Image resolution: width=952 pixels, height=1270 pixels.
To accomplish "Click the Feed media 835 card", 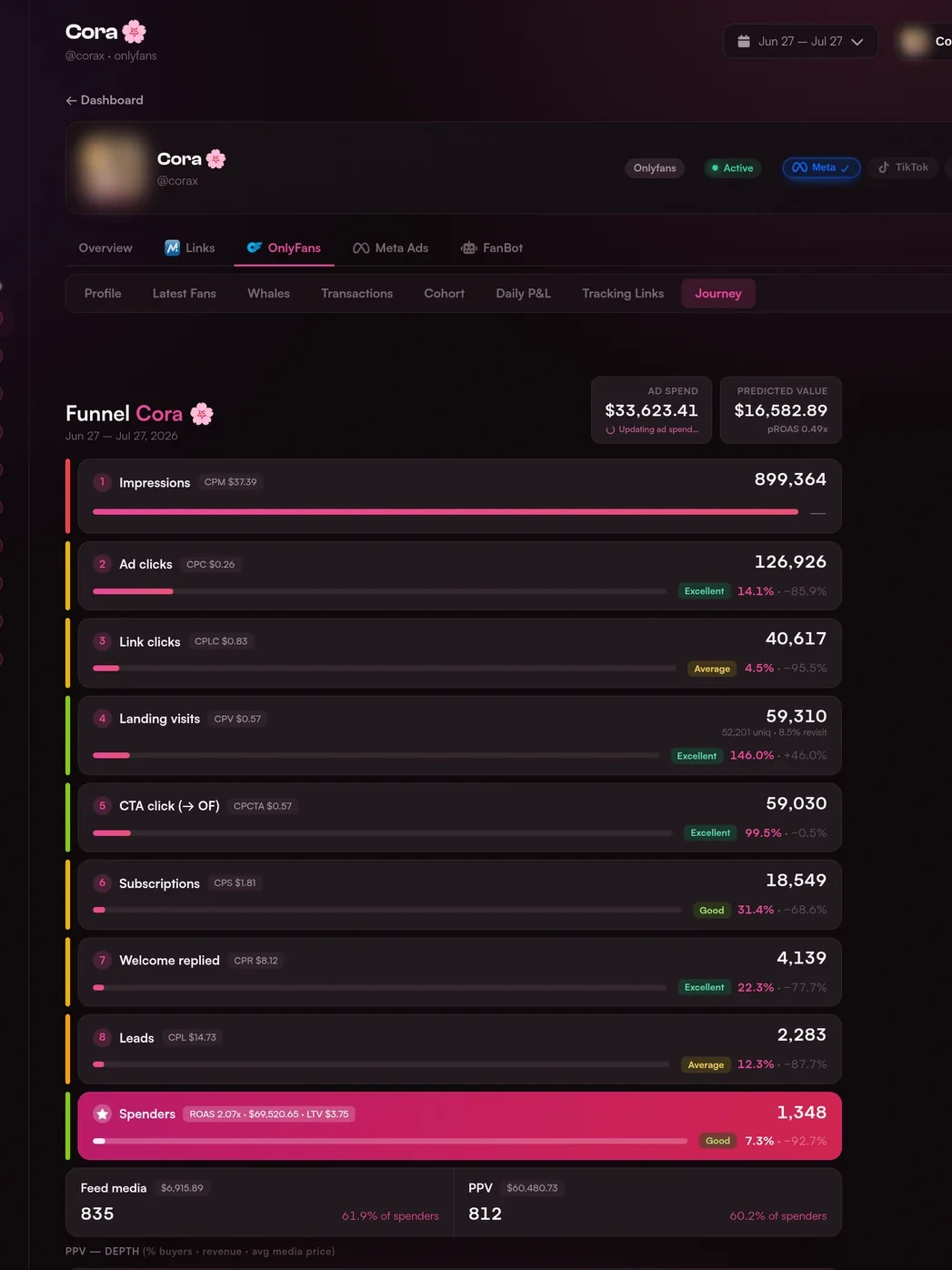I will (x=260, y=1202).
